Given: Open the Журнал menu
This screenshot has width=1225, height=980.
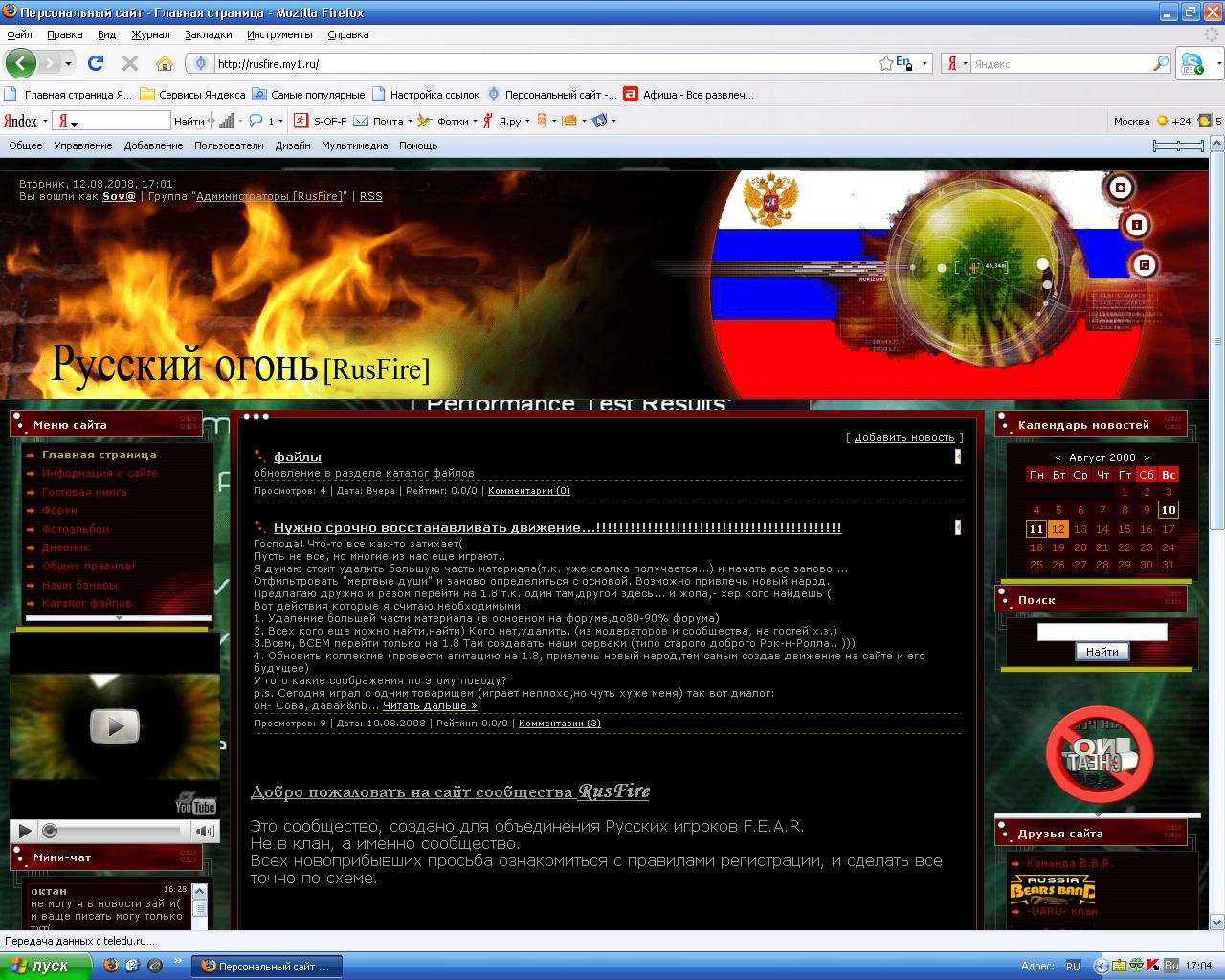Looking at the screenshot, I should [150, 34].
